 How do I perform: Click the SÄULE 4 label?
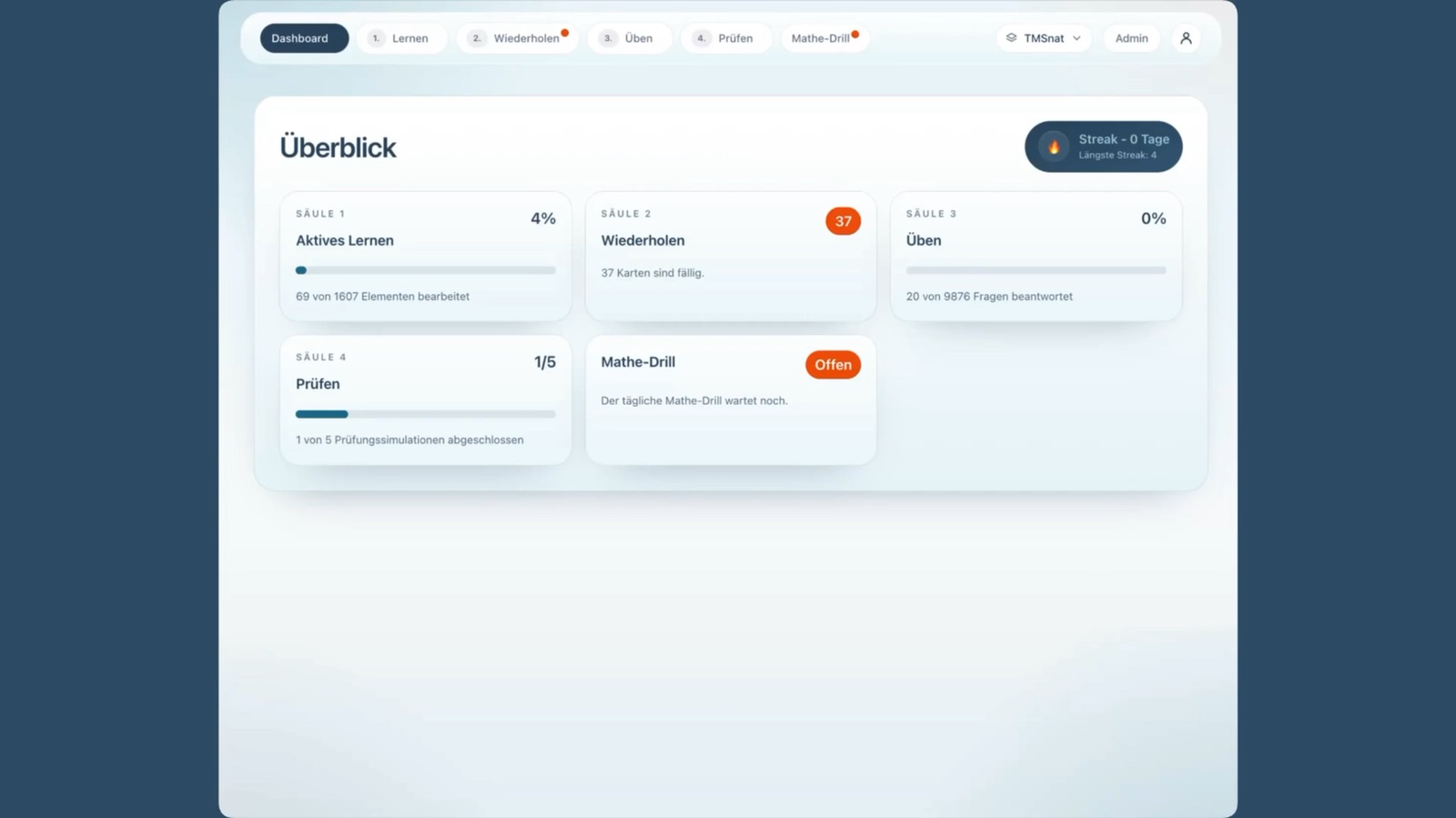click(x=321, y=358)
